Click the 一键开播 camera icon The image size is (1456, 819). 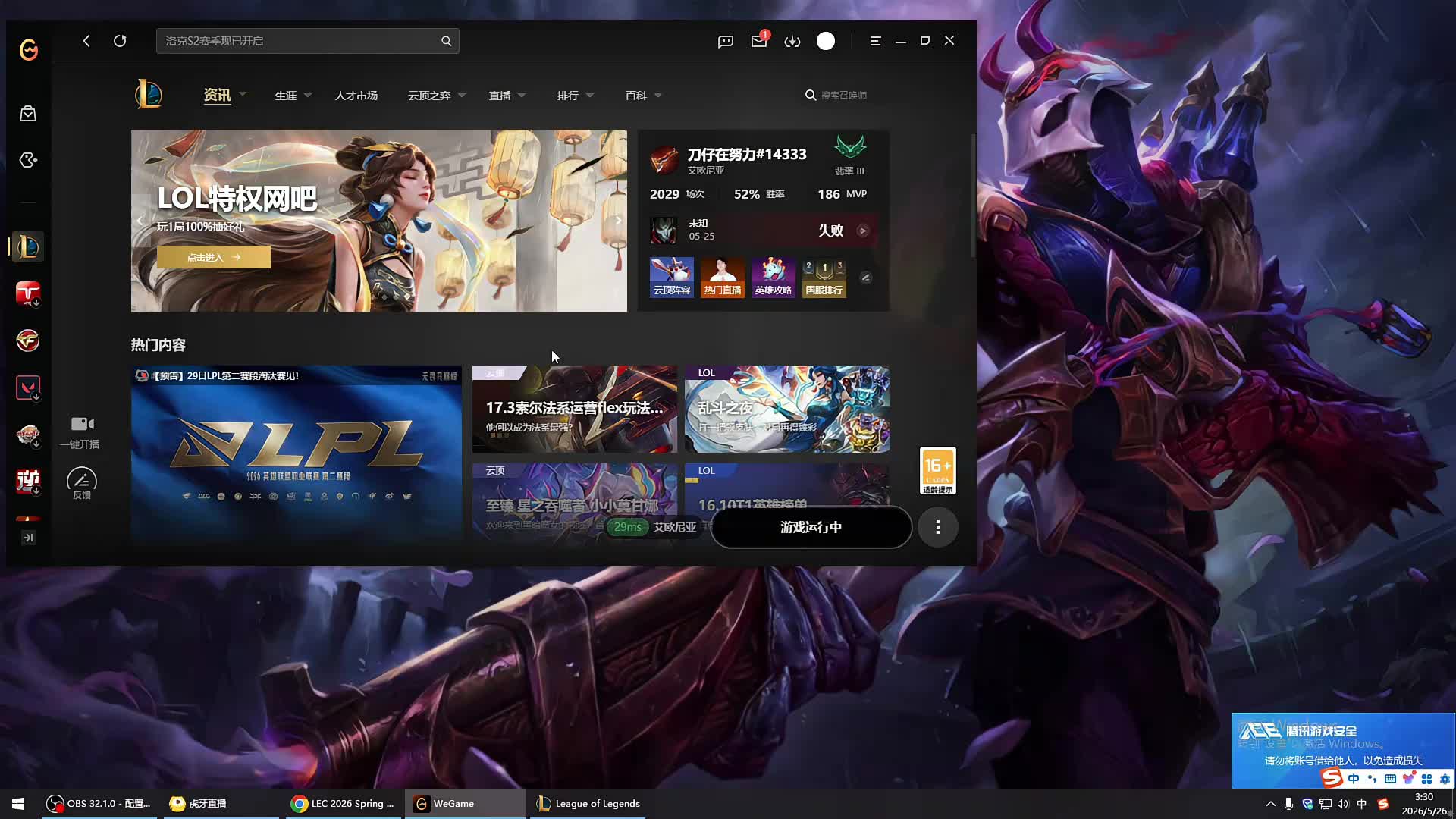click(82, 424)
